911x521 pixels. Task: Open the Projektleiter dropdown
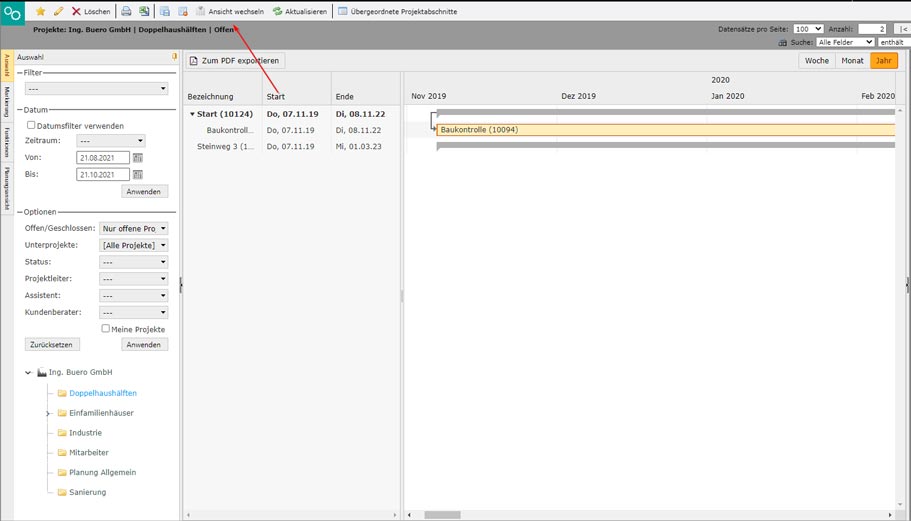pyautogui.click(x=134, y=279)
